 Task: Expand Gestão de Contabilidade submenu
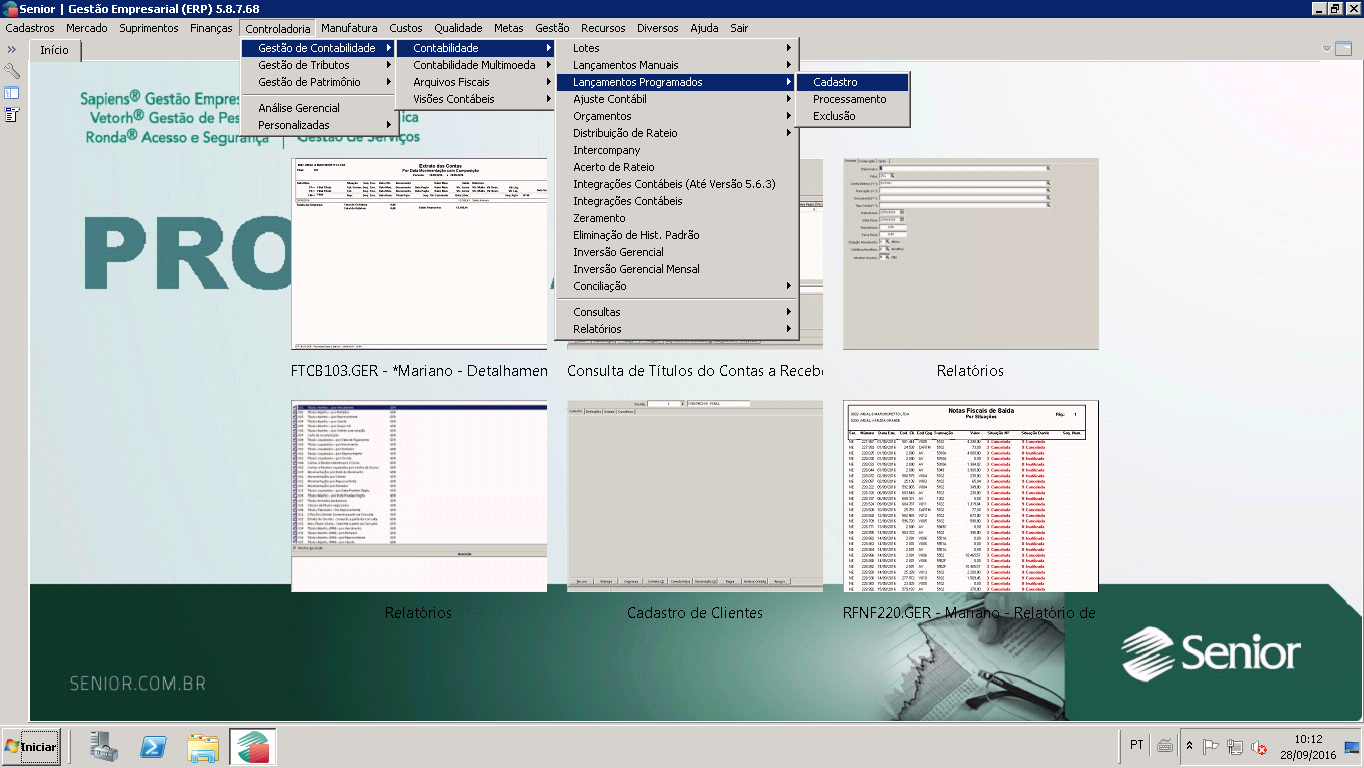click(x=318, y=48)
